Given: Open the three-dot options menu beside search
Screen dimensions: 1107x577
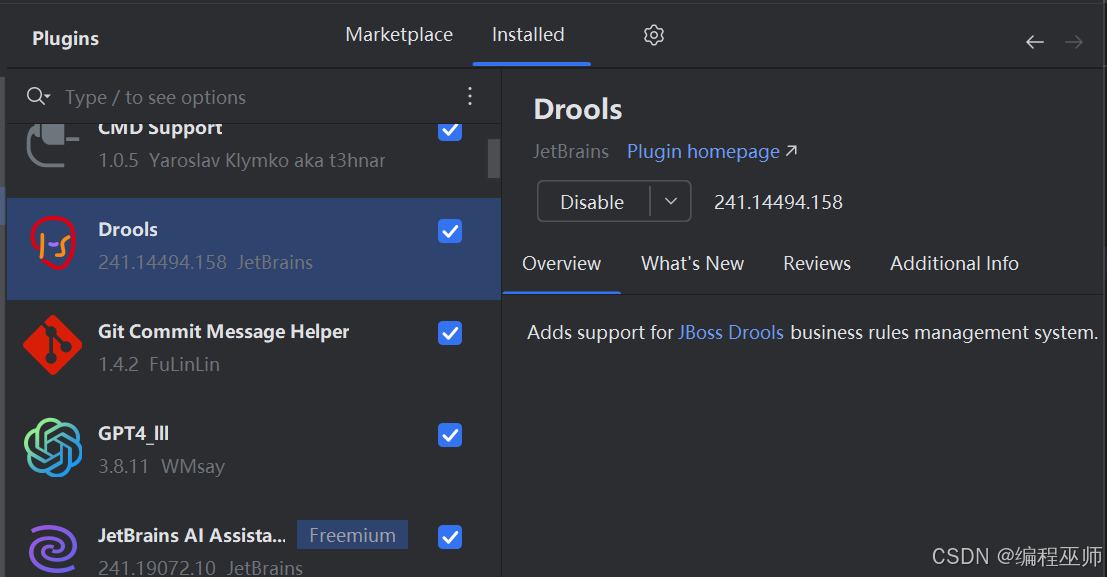Looking at the screenshot, I should (x=469, y=96).
